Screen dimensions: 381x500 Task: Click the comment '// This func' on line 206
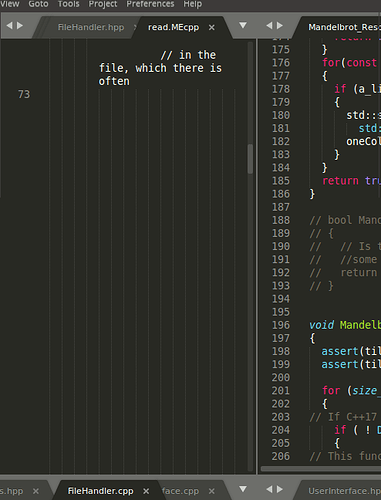coord(345,456)
